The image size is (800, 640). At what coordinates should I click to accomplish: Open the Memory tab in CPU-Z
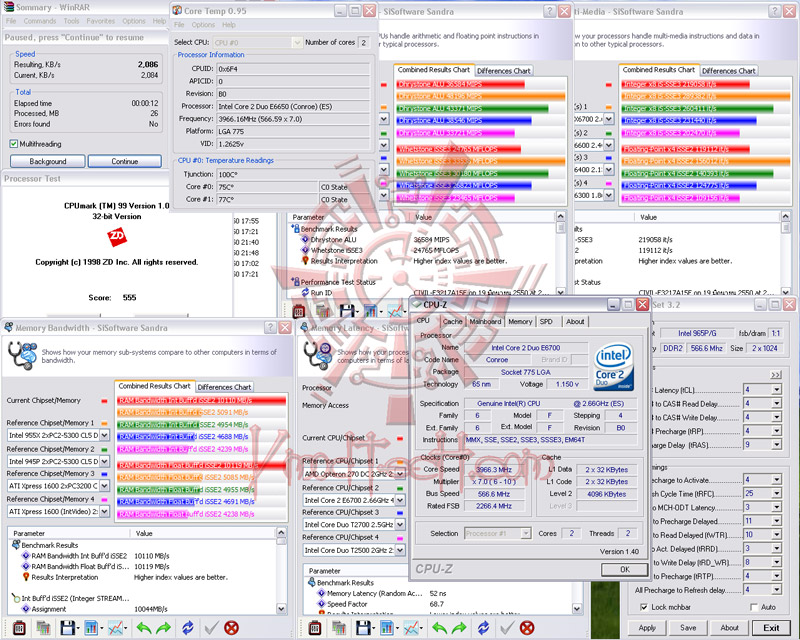tap(520, 322)
